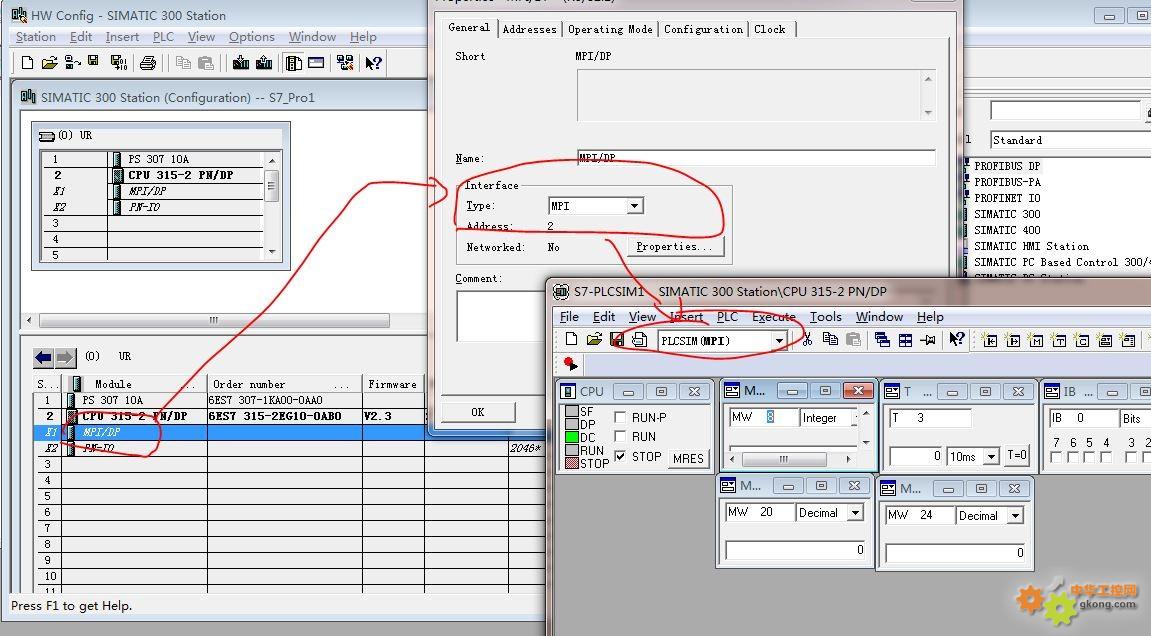1151x636 pixels.
Task: Click the red record/playback icon in PLCSIM
Action: (x=570, y=364)
